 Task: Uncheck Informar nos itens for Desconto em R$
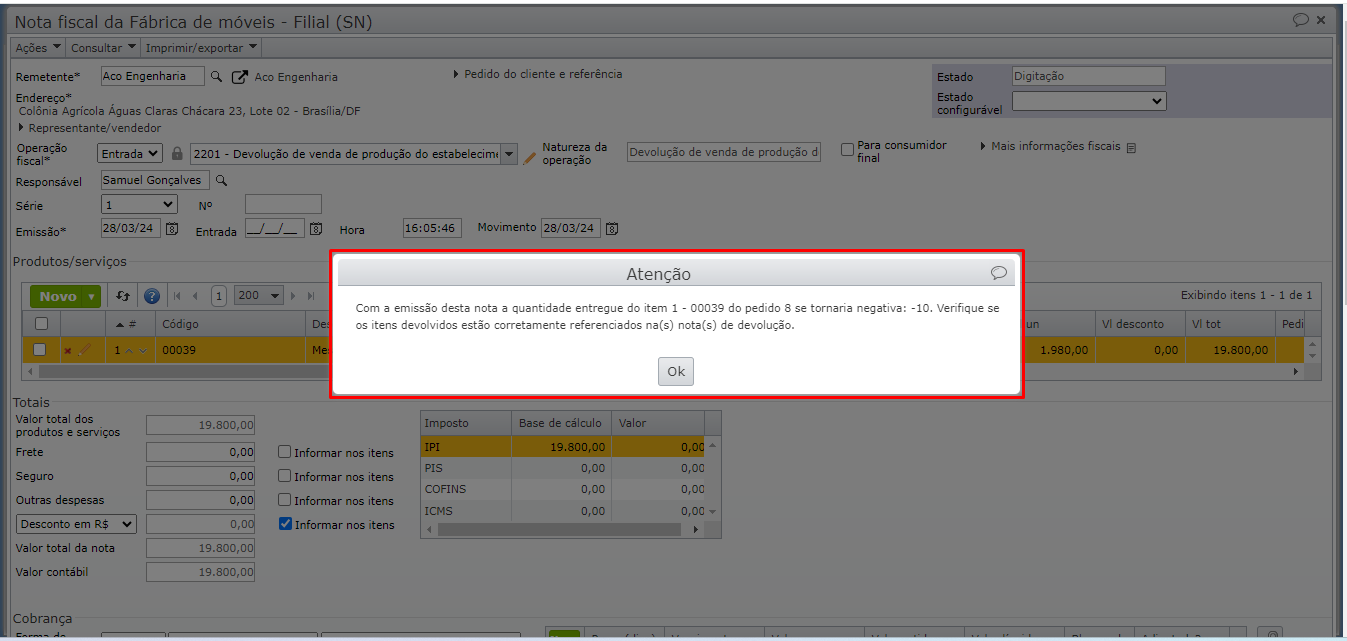tap(285, 524)
